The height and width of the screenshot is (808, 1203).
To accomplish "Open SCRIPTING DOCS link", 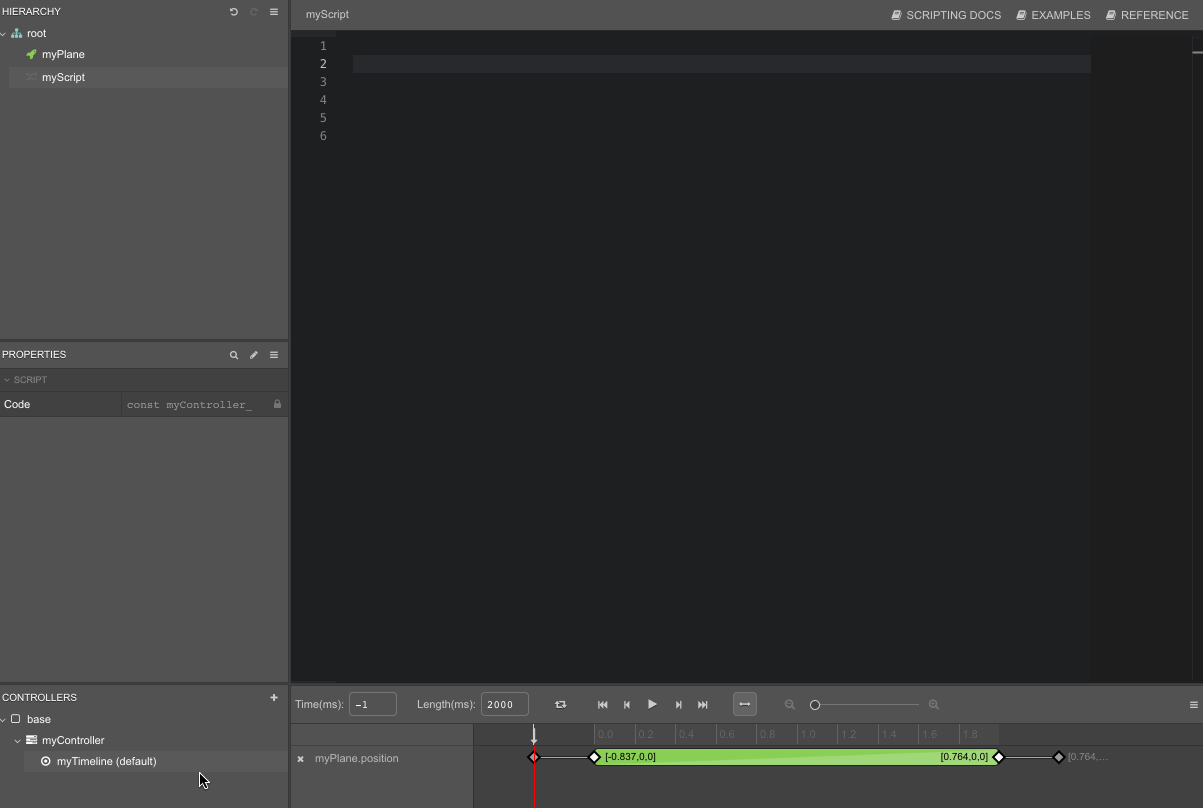I will [x=946, y=15].
